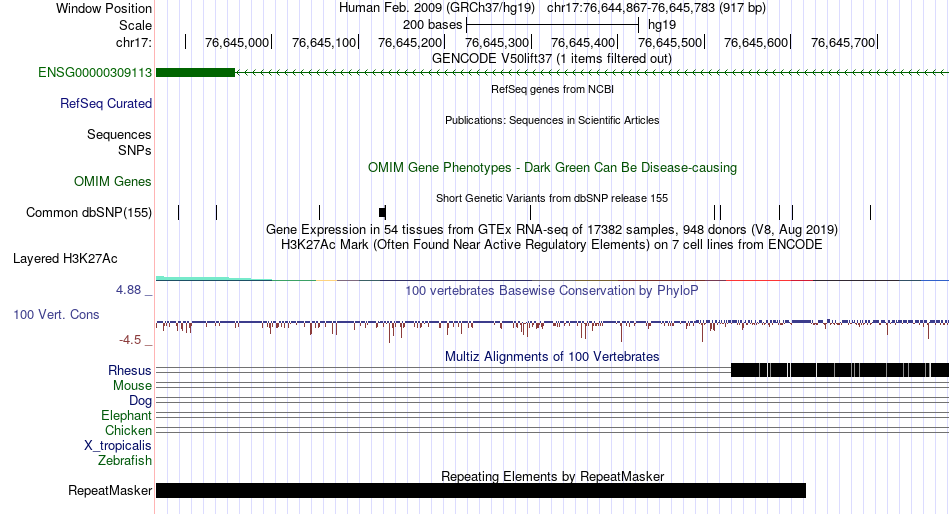950x514 pixels.
Task: Click the Sequences track label
Action: 119,135
